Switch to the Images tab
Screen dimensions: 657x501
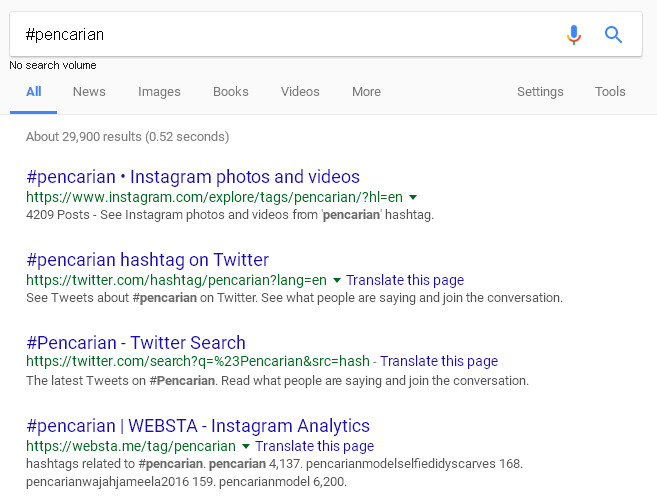point(159,92)
